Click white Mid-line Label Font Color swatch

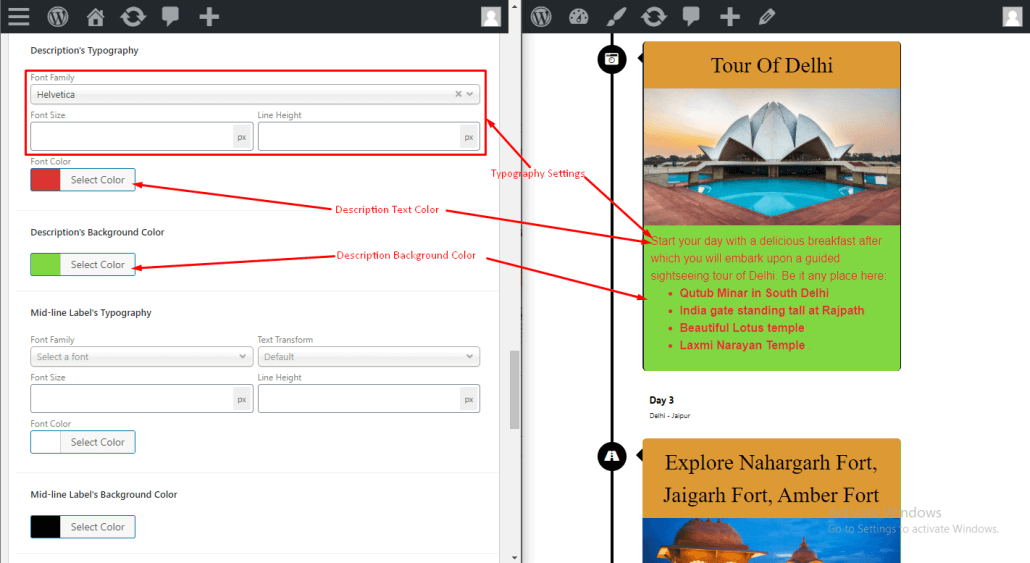tap(45, 442)
